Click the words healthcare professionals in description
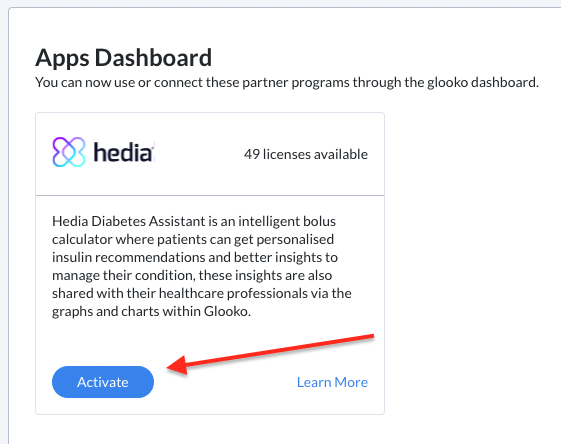 [233, 293]
